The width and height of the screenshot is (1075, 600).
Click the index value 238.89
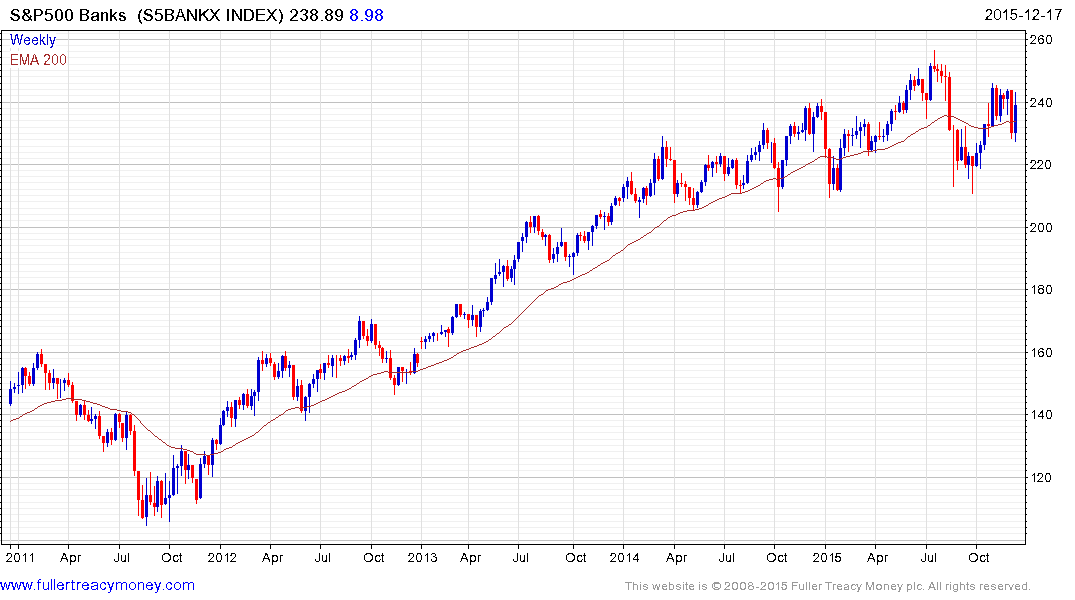point(316,15)
